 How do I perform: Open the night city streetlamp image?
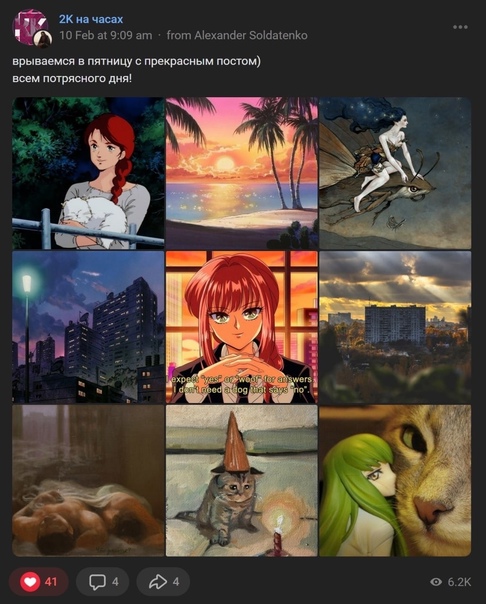click(x=88, y=327)
